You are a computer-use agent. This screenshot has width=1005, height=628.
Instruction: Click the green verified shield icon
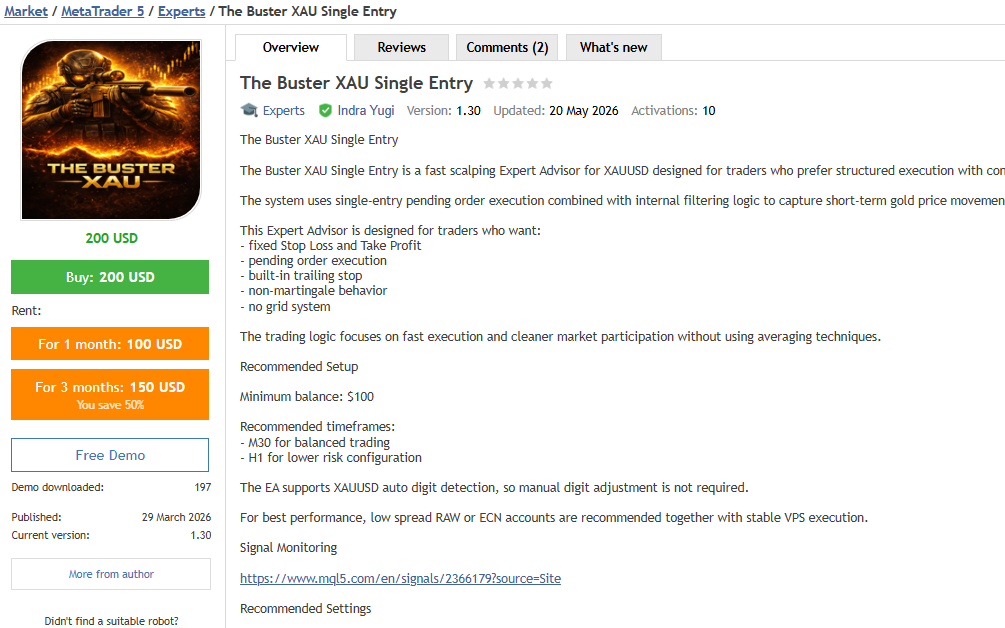(x=326, y=111)
